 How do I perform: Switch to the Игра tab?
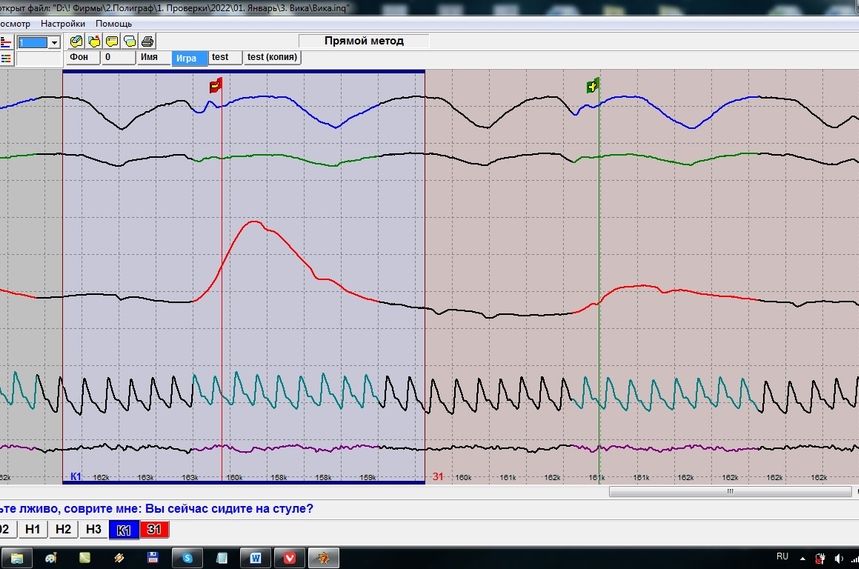187,58
